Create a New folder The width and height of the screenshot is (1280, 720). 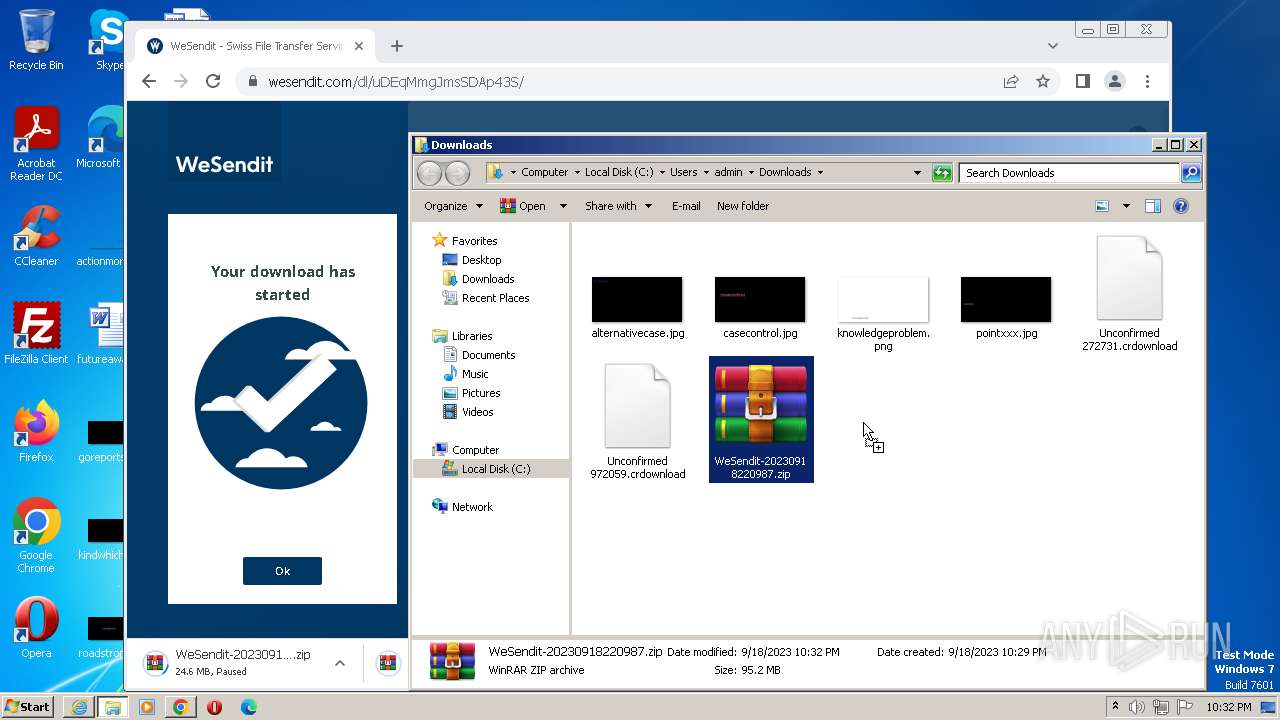click(x=743, y=206)
